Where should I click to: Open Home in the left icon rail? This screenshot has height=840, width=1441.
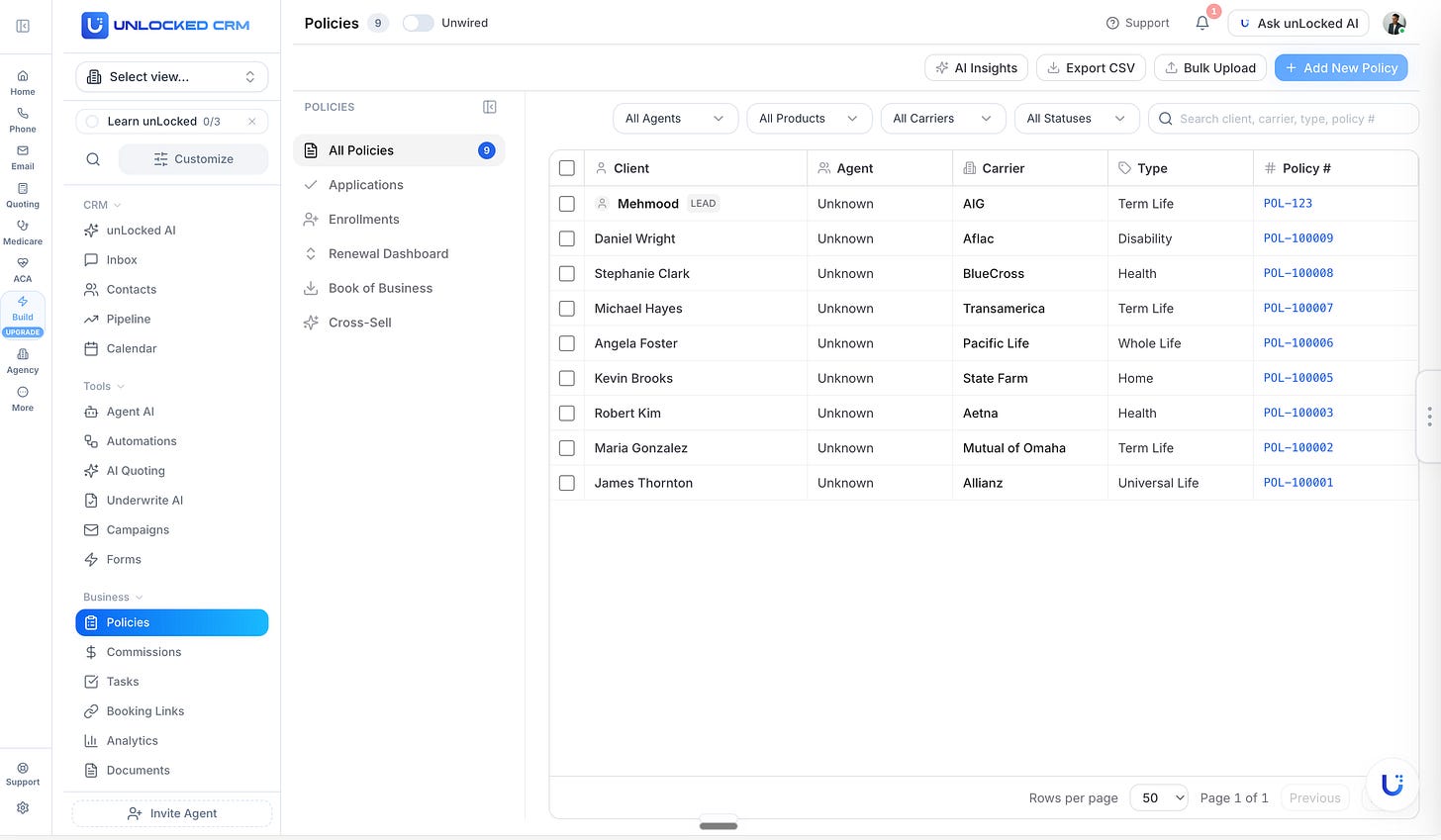23,82
